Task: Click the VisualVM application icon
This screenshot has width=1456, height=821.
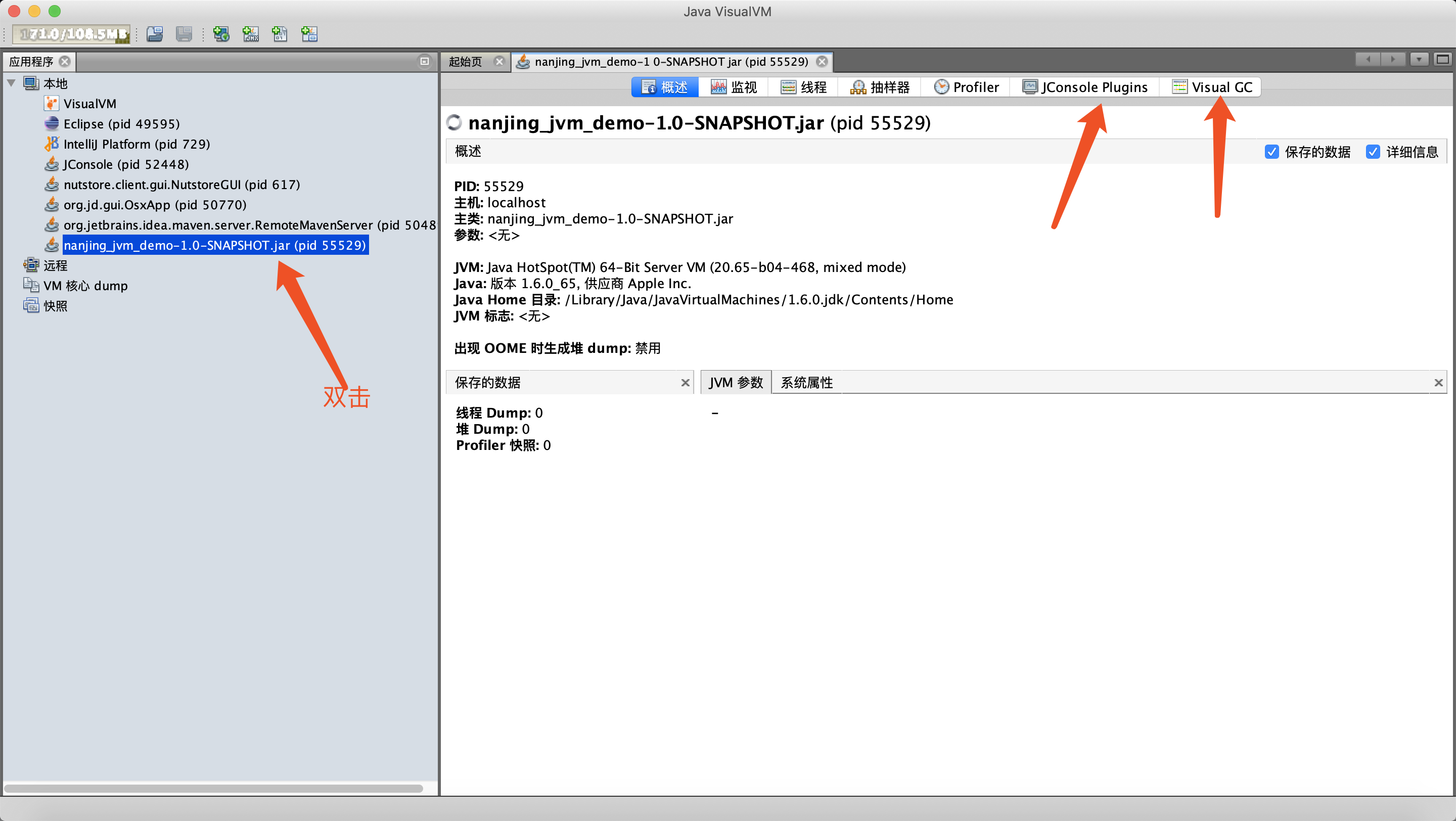Action: click(x=52, y=104)
